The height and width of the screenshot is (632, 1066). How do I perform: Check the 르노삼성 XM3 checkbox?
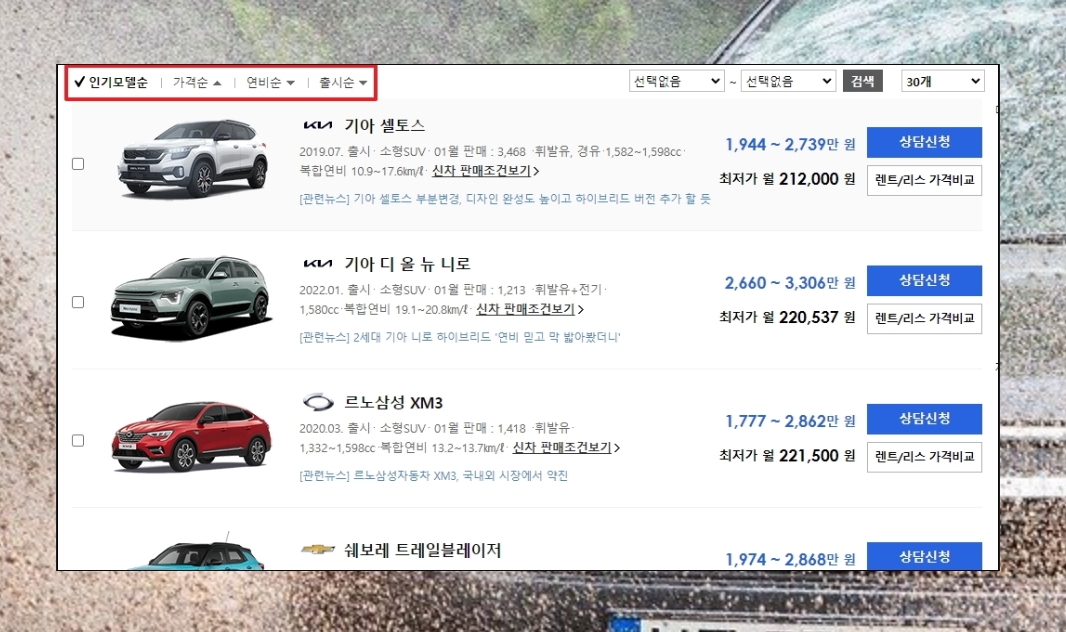pyautogui.click(x=78, y=440)
